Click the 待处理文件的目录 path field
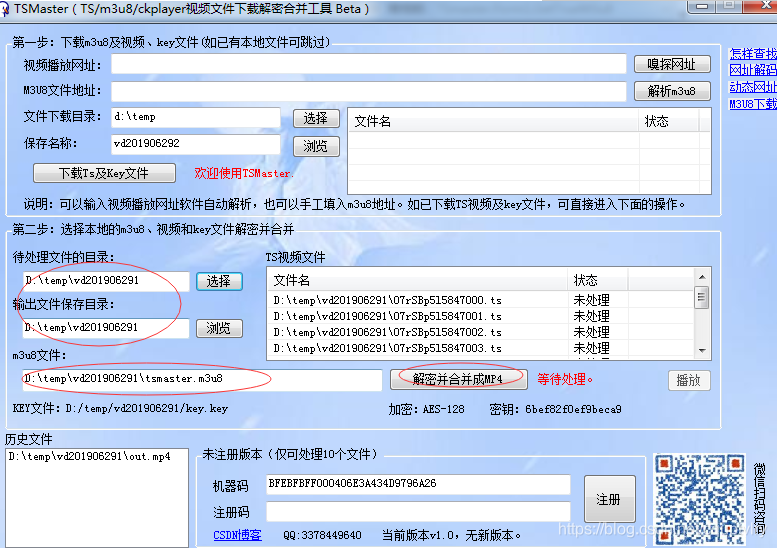The width and height of the screenshot is (777, 548). coord(106,281)
